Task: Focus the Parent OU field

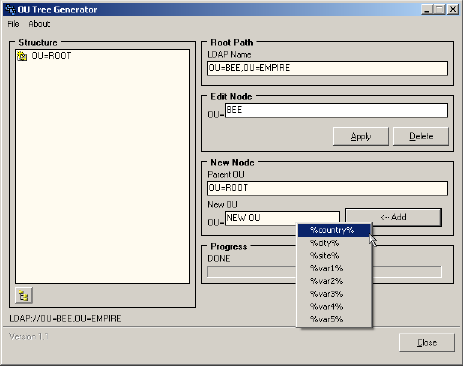Action: pos(327,188)
